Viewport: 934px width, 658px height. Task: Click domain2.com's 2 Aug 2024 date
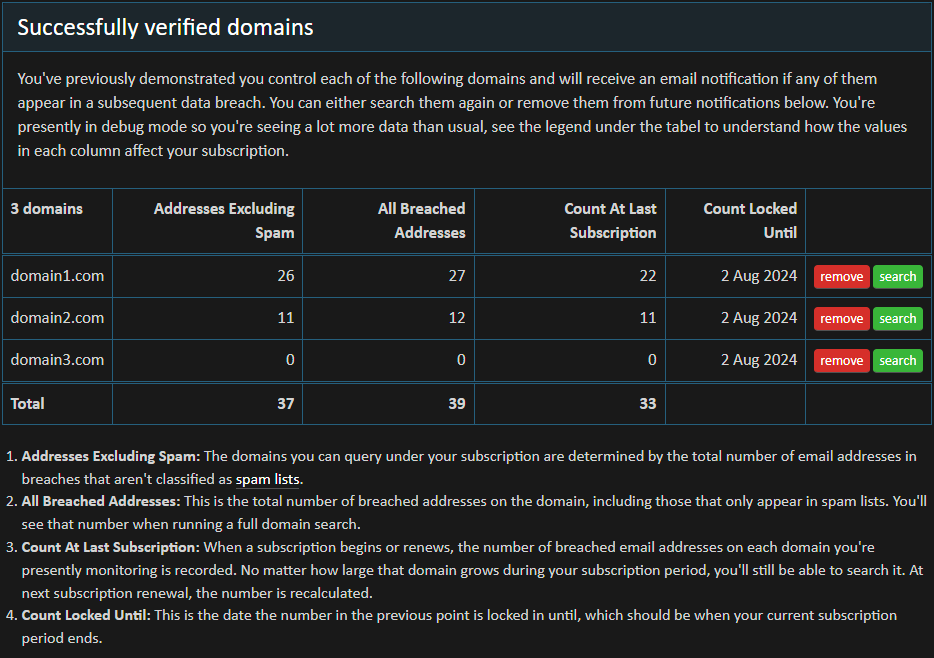click(759, 318)
